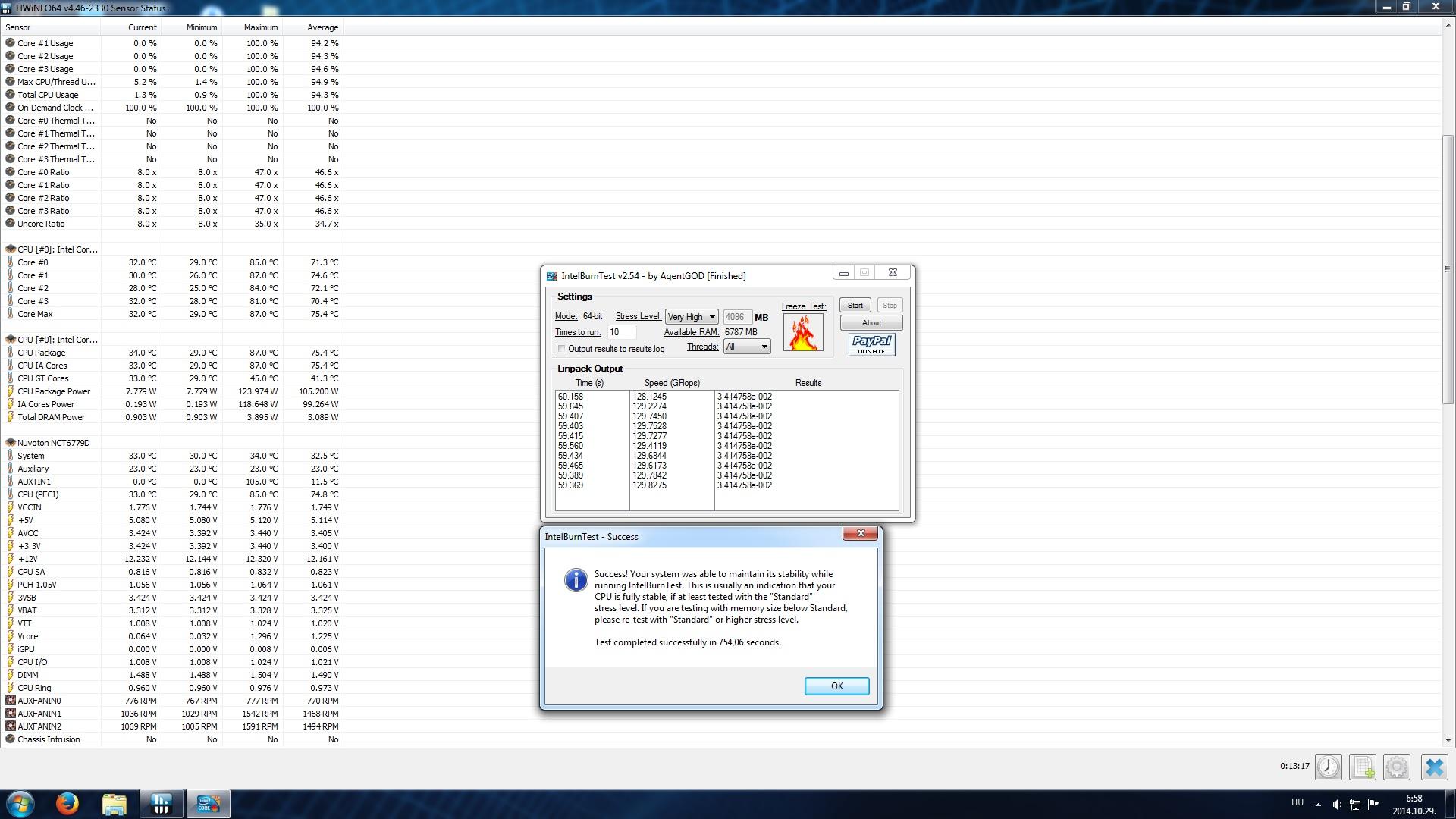Show hidden tray icons arrow
This screenshot has height=819, width=1456.
(1318, 804)
